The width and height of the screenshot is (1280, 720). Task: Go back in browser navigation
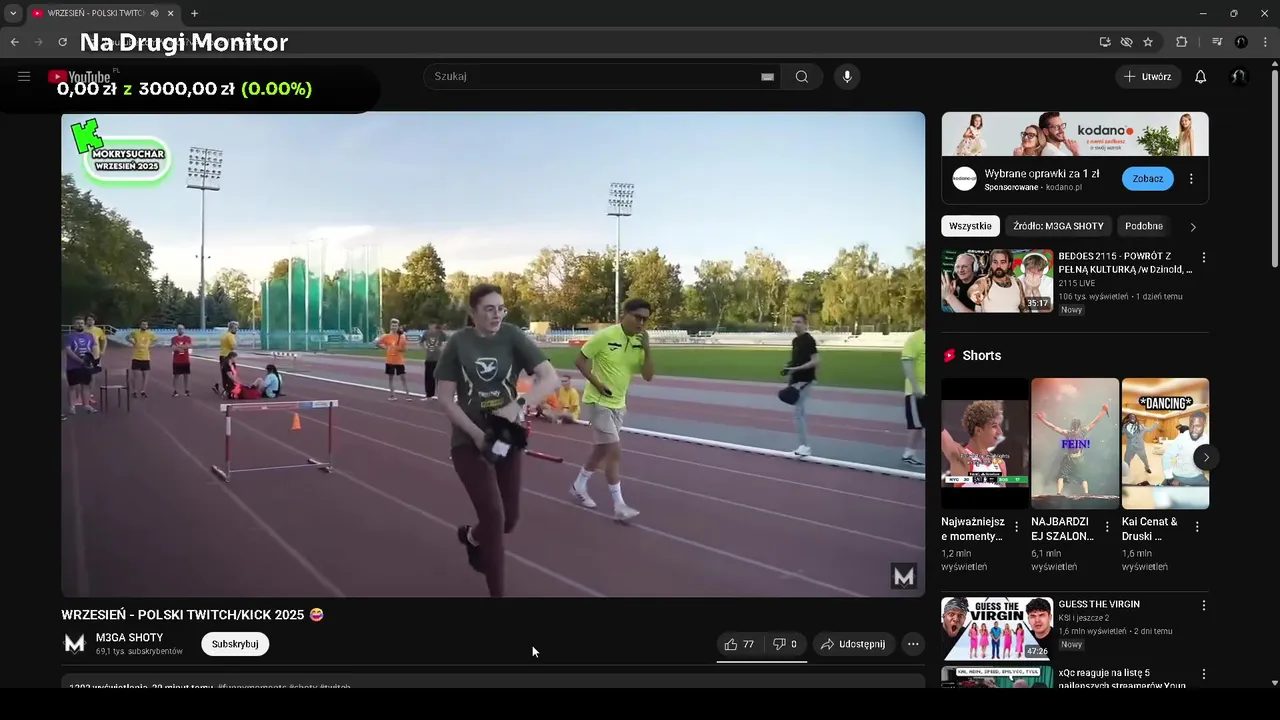point(14,42)
